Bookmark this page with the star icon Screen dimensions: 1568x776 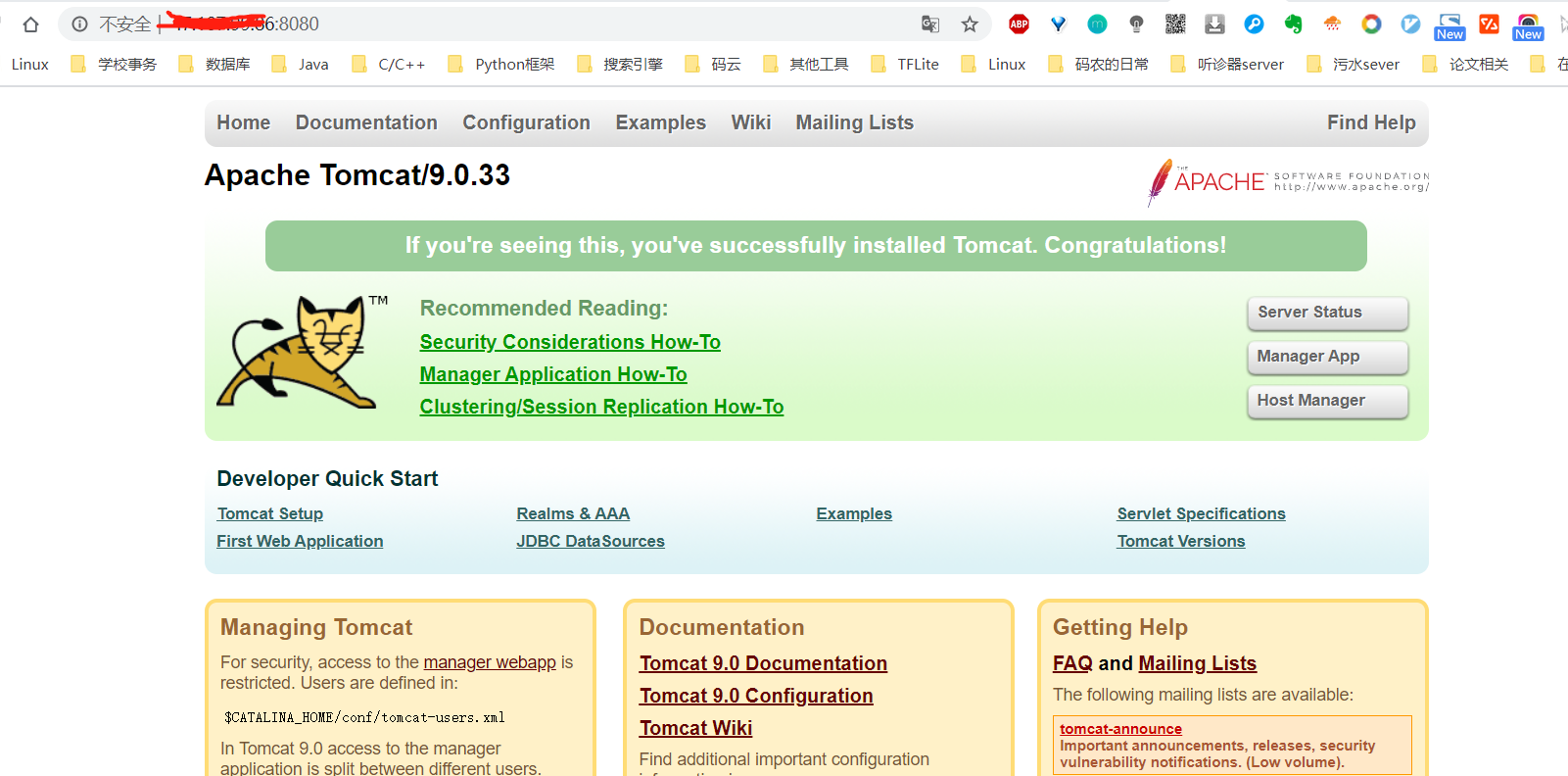[x=970, y=24]
